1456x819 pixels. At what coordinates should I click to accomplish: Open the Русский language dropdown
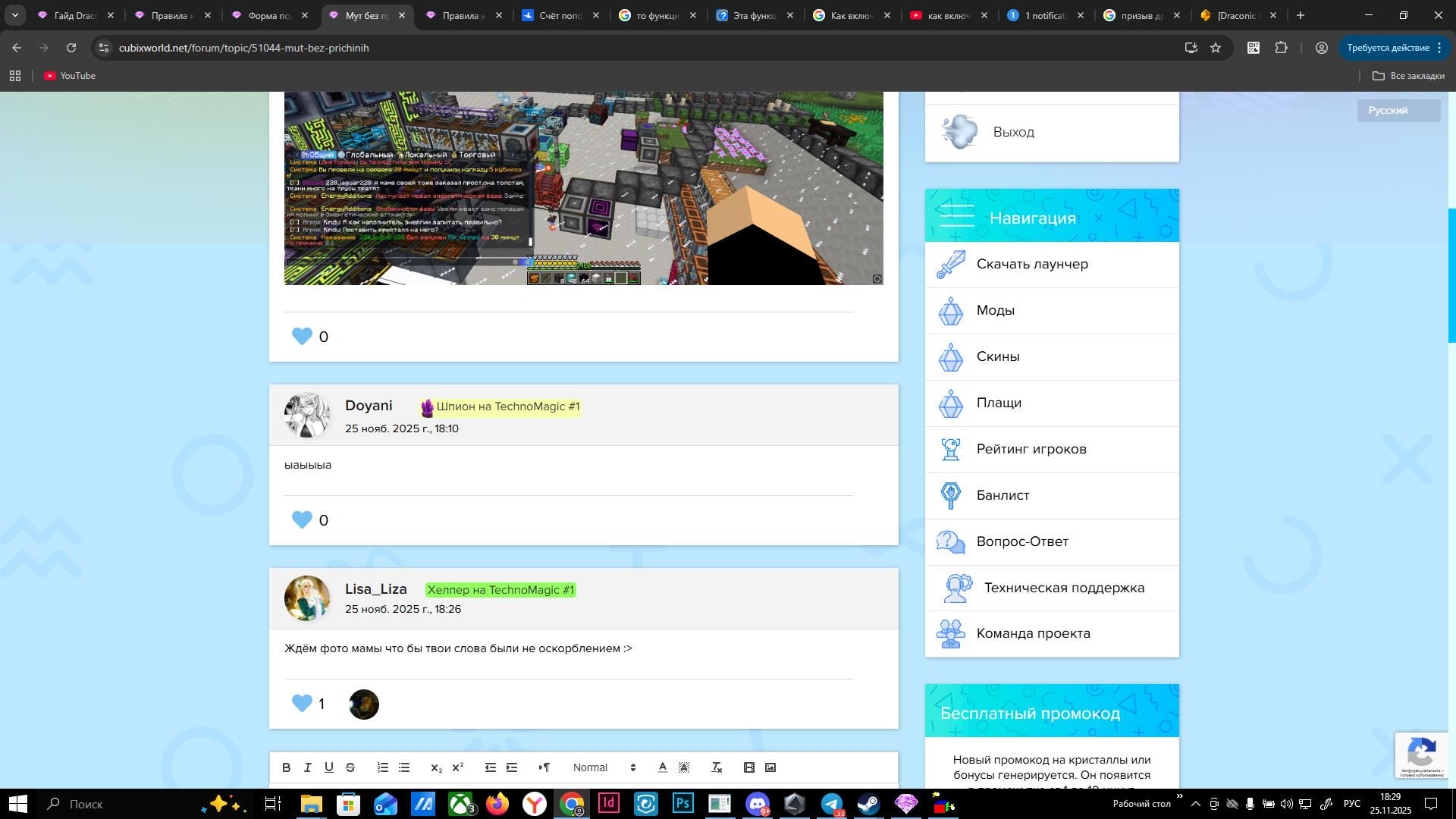pos(1398,111)
